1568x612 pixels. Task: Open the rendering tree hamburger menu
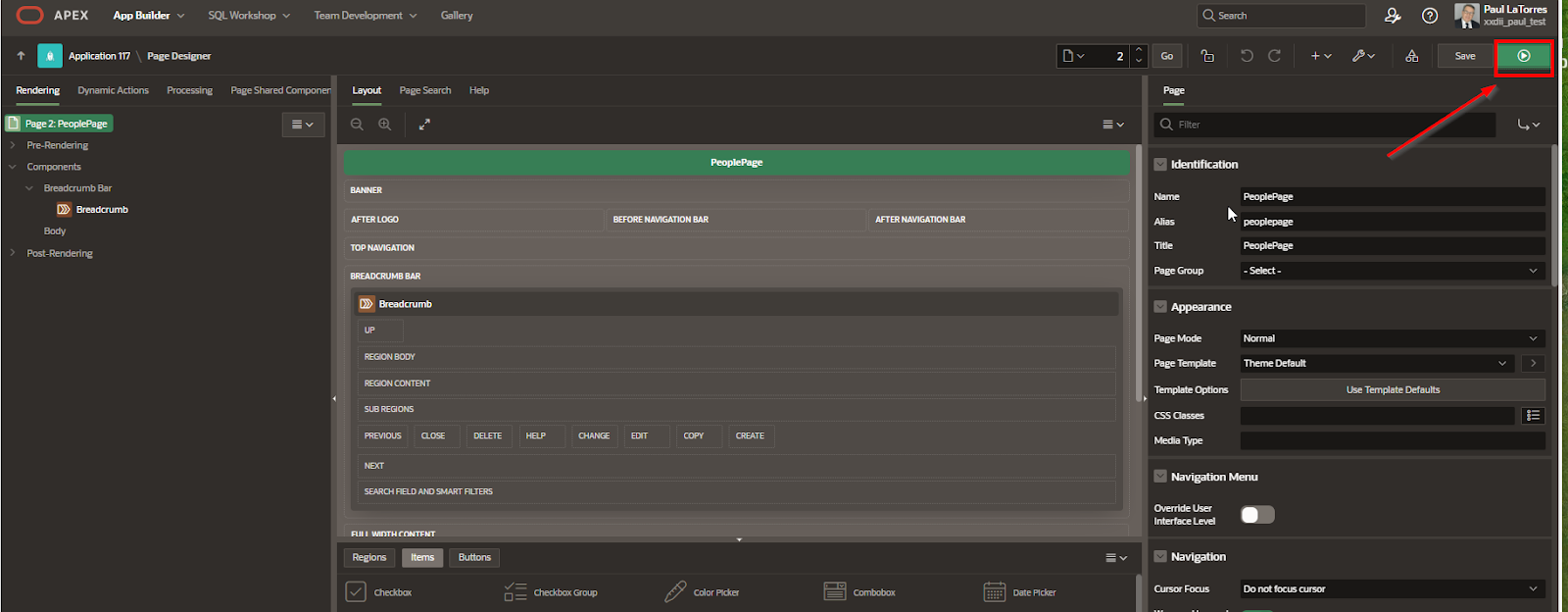click(303, 125)
